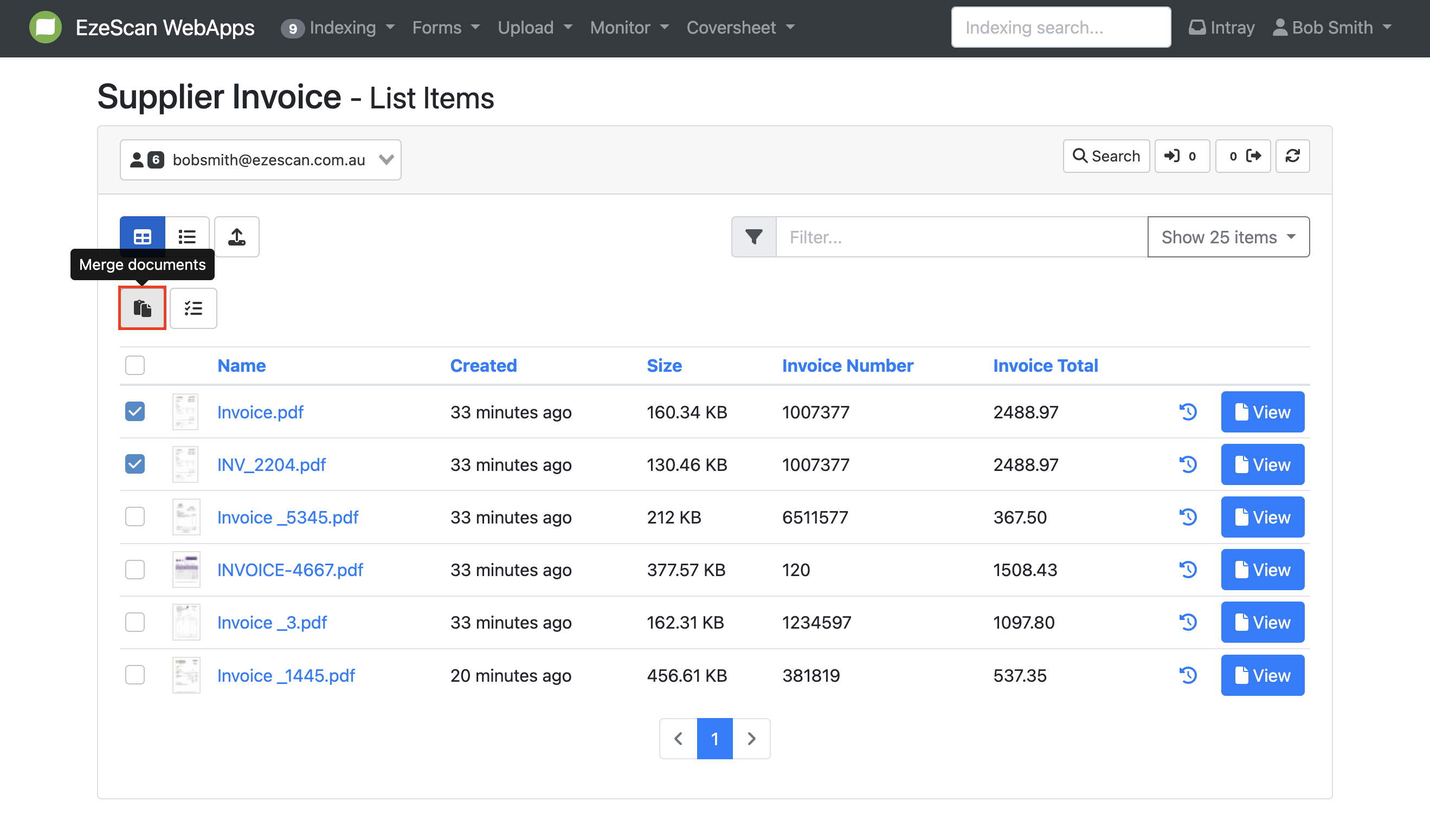Expand the Show 25 items dropdown
Screen dimensions: 1430x840
click(1228, 236)
